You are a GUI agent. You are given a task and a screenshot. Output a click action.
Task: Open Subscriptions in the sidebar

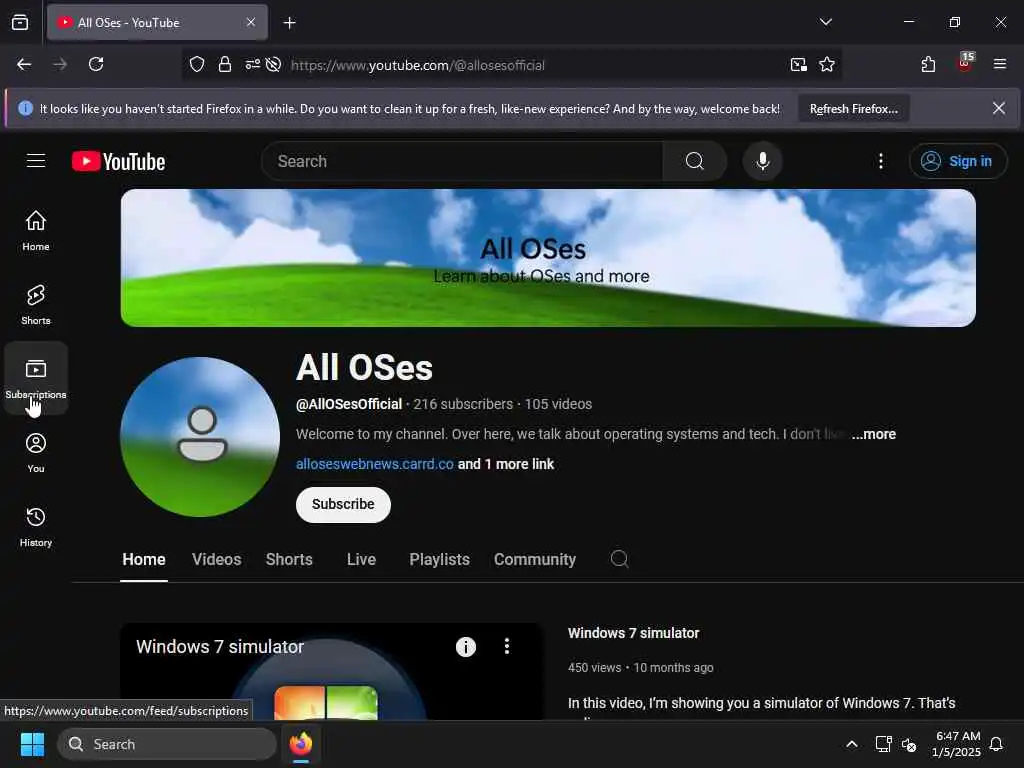[36, 378]
